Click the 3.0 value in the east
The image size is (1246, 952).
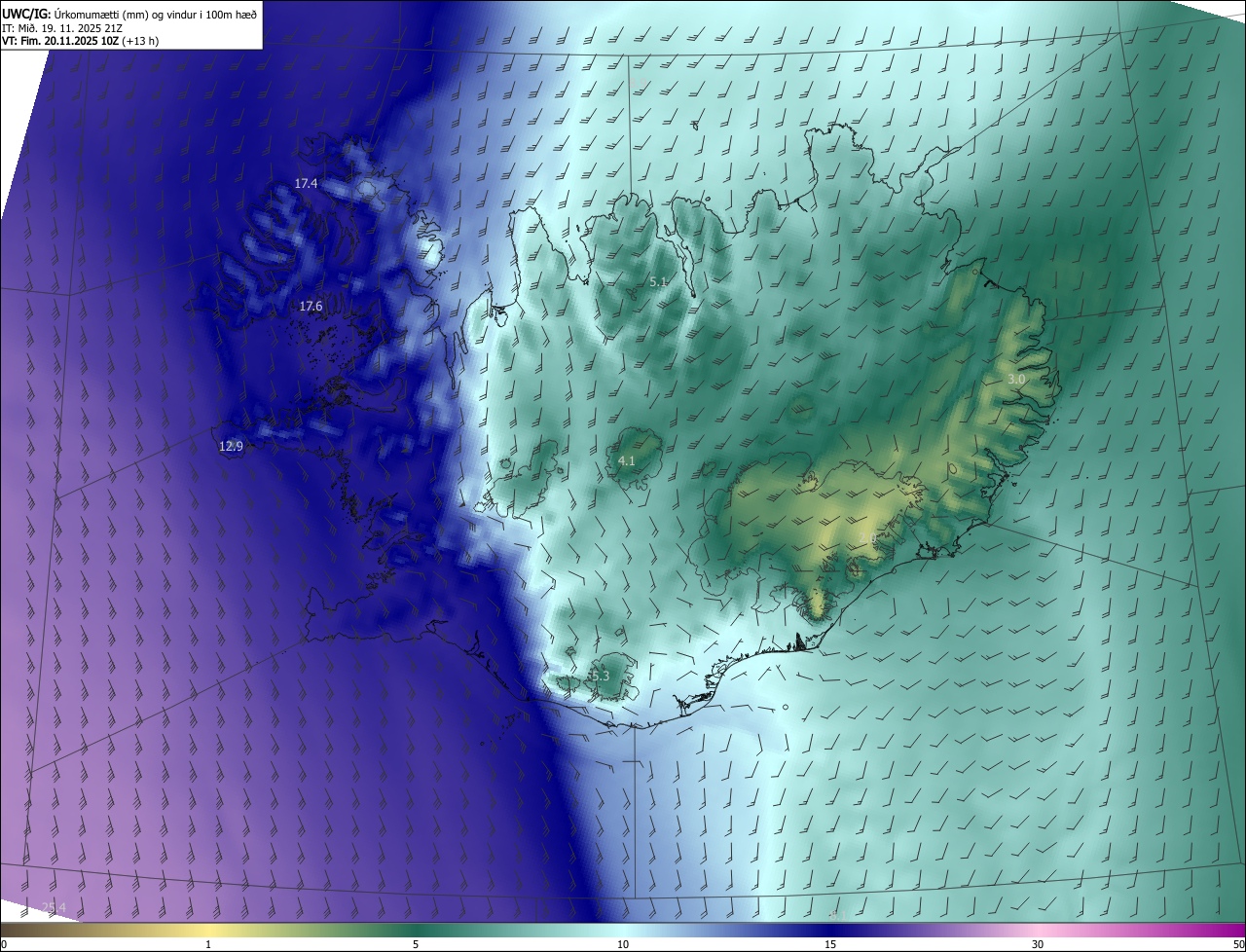(x=1016, y=379)
